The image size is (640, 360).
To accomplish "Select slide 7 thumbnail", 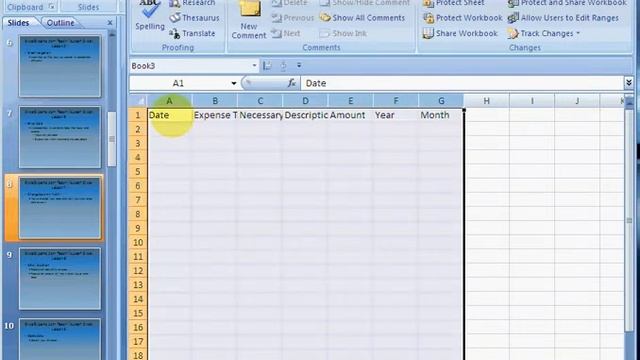I will click(x=60, y=137).
